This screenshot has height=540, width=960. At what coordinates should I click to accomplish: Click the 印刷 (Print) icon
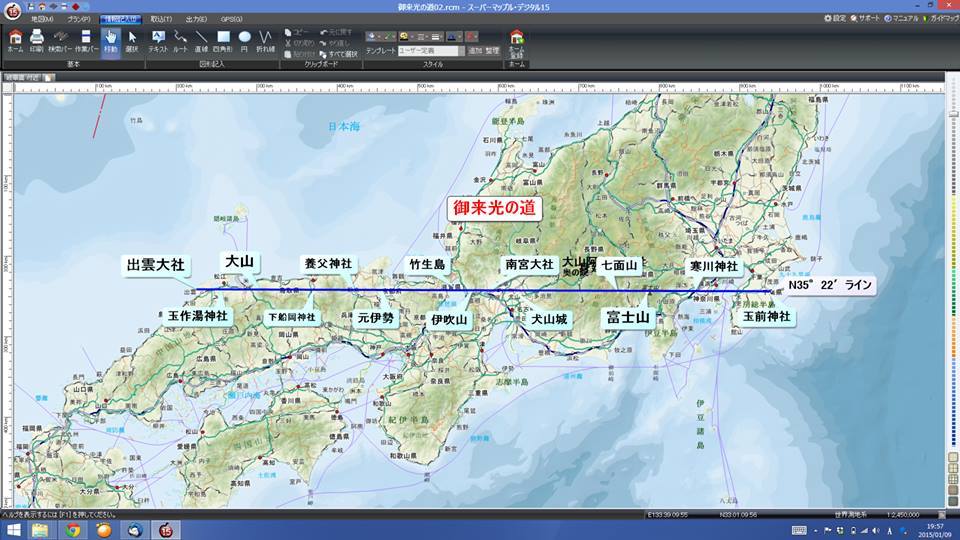pyautogui.click(x=37, y=40)
